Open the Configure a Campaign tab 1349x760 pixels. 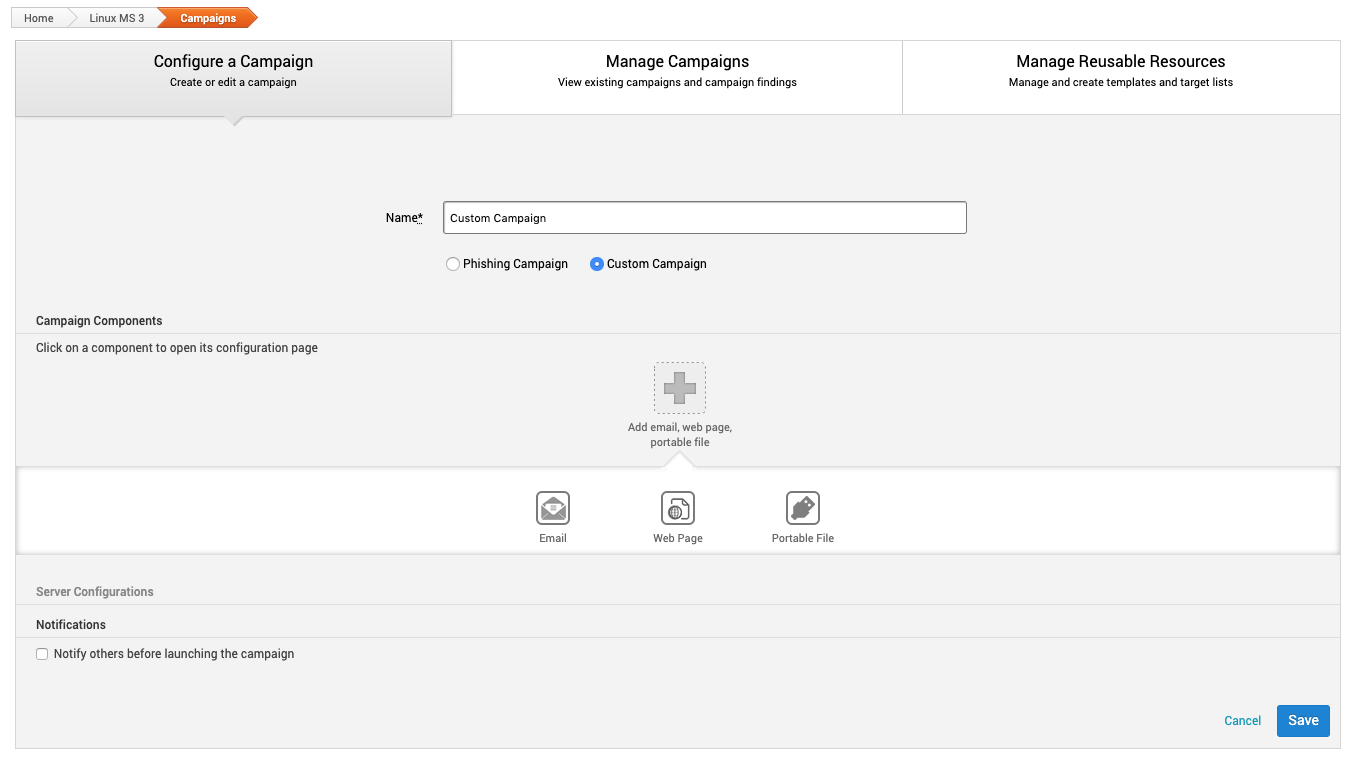pos(233,71)
